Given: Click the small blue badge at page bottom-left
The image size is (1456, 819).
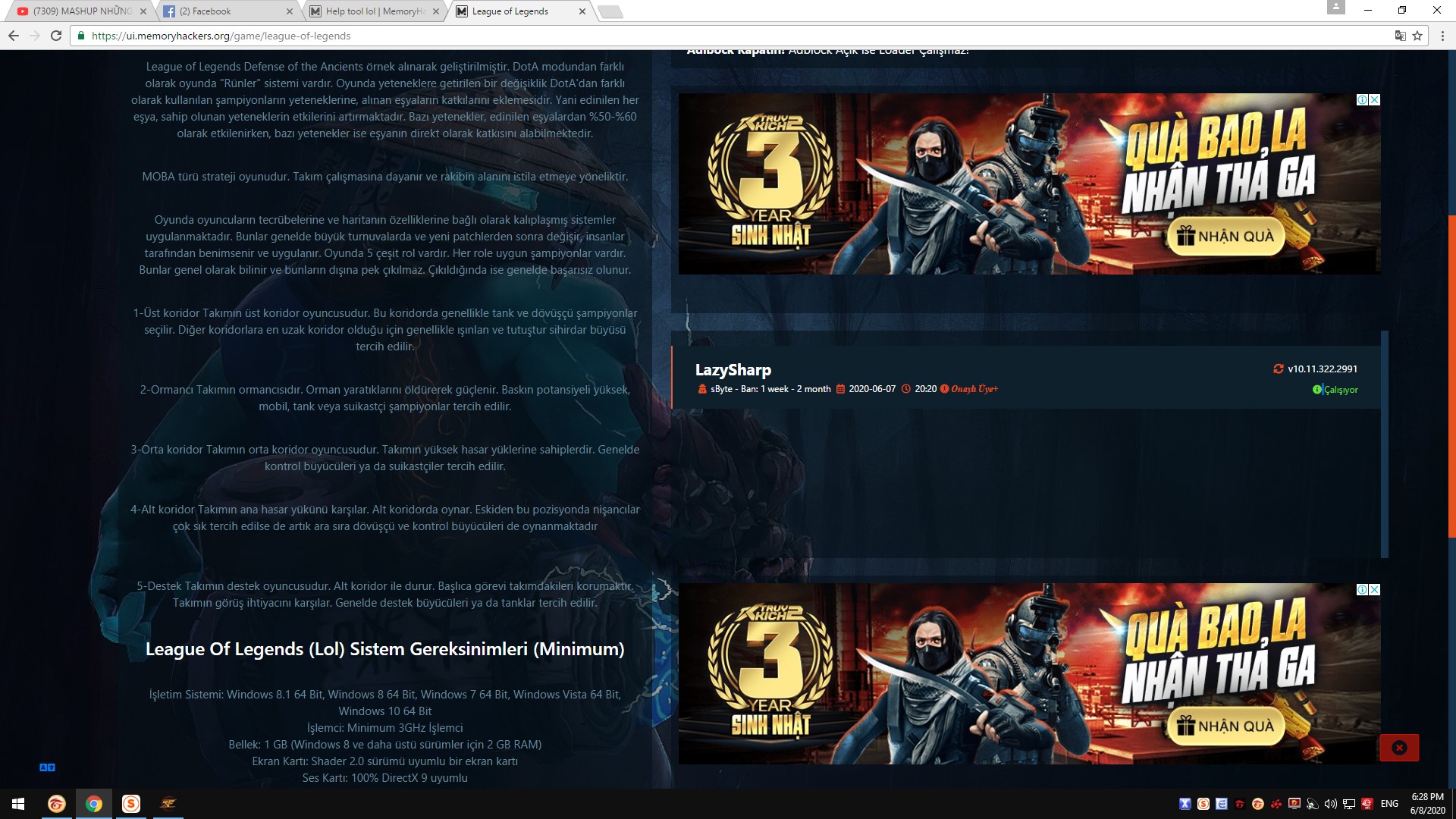Looking at the screenshot, I should [47, 767].
